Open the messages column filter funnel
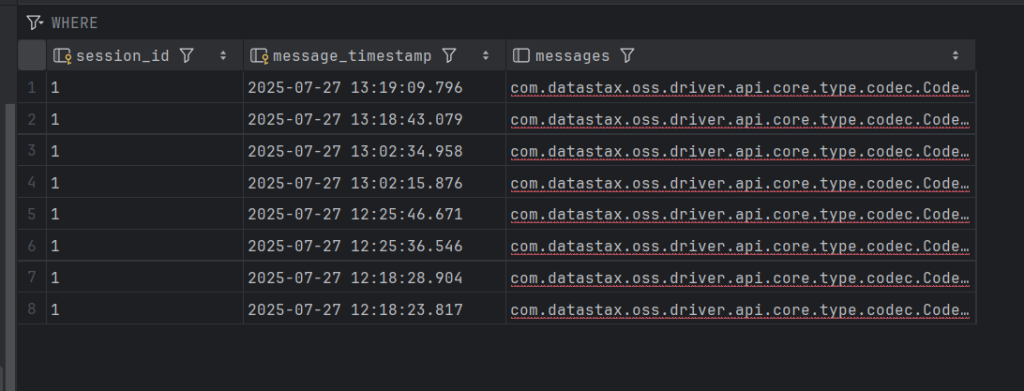1024x391 pixels. point(627,56)
